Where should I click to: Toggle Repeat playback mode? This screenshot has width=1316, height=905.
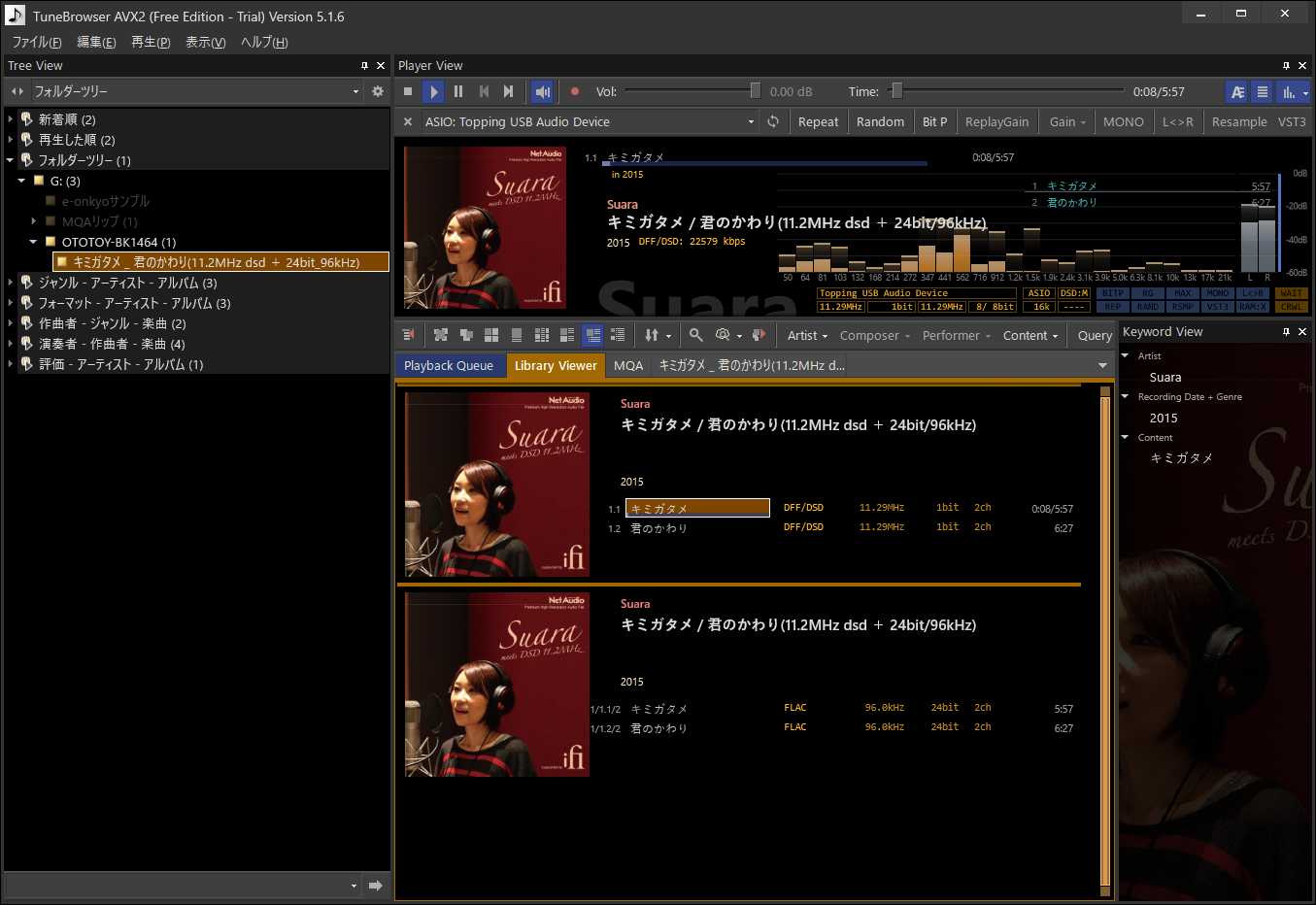pos(818,121)
